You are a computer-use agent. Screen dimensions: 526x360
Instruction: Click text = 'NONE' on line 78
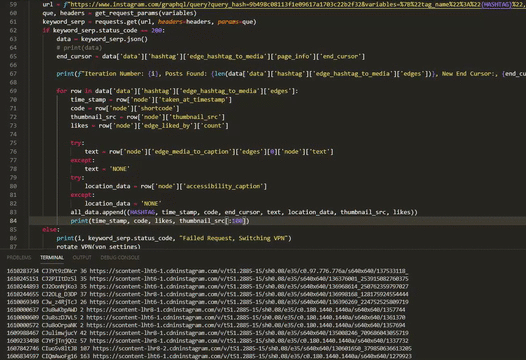click(107, 169)
